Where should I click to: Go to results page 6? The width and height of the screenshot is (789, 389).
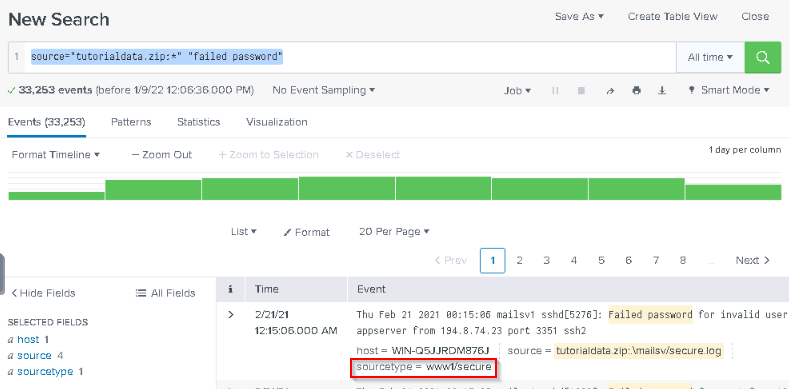[628, 260]
